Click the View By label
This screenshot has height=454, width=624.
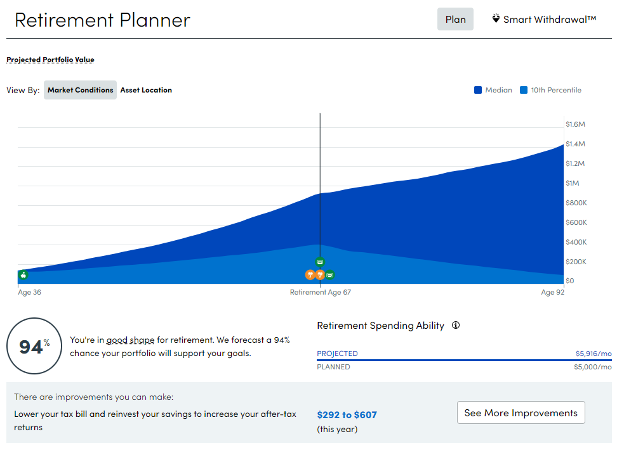pos(23,90)
